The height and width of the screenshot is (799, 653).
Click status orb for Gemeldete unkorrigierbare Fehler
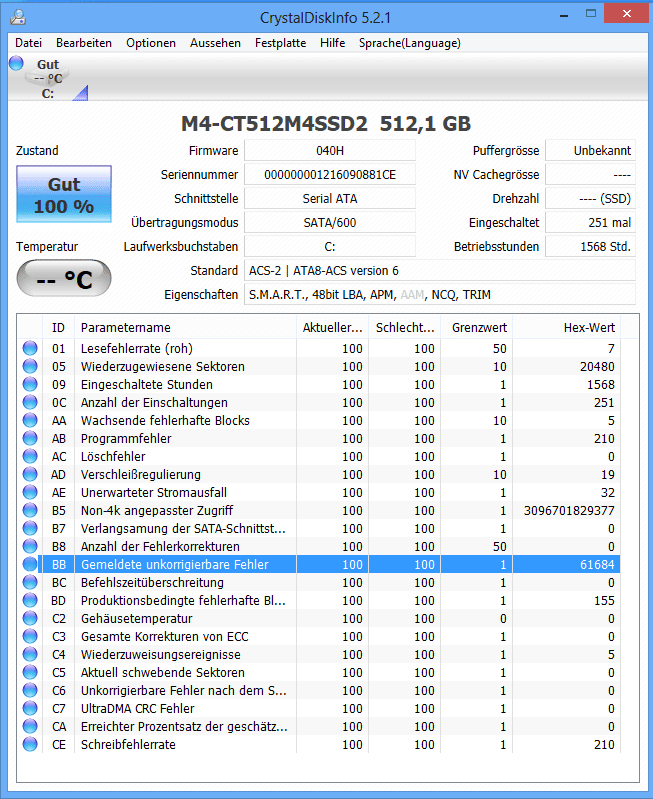point(30,564)
